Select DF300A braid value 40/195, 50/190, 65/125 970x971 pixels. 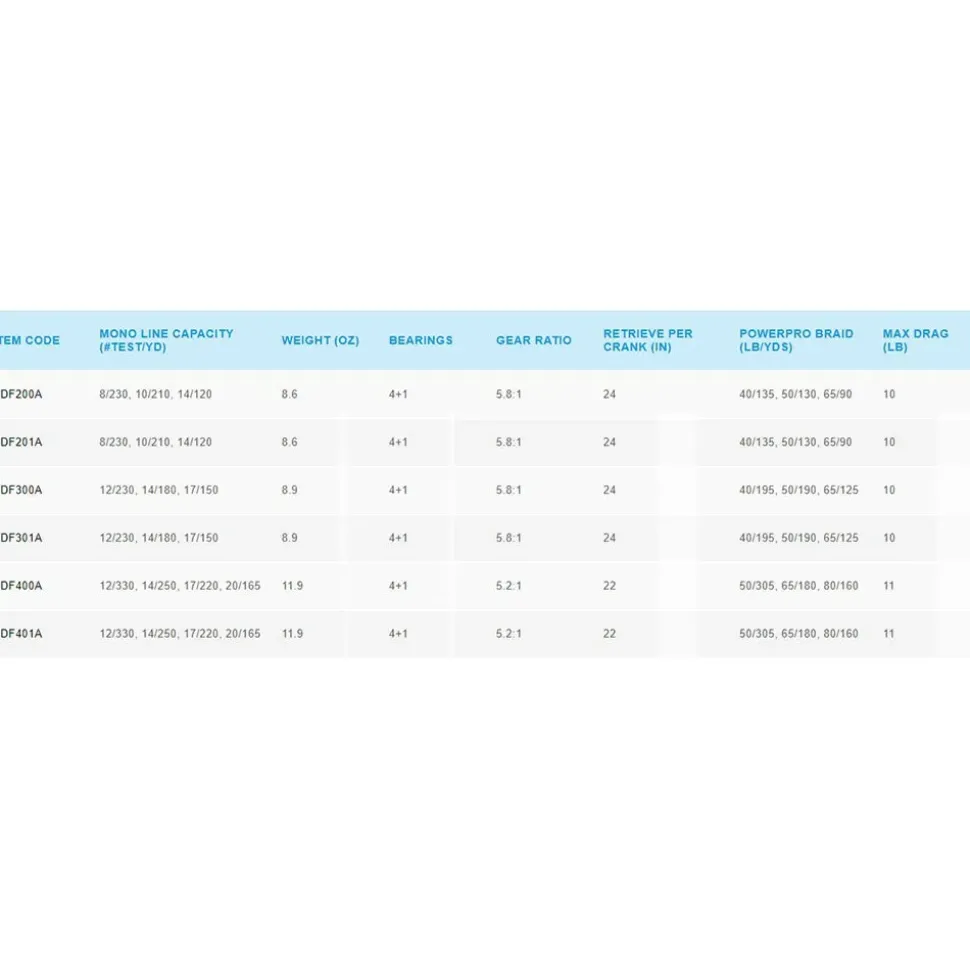(x=798, y=490)
